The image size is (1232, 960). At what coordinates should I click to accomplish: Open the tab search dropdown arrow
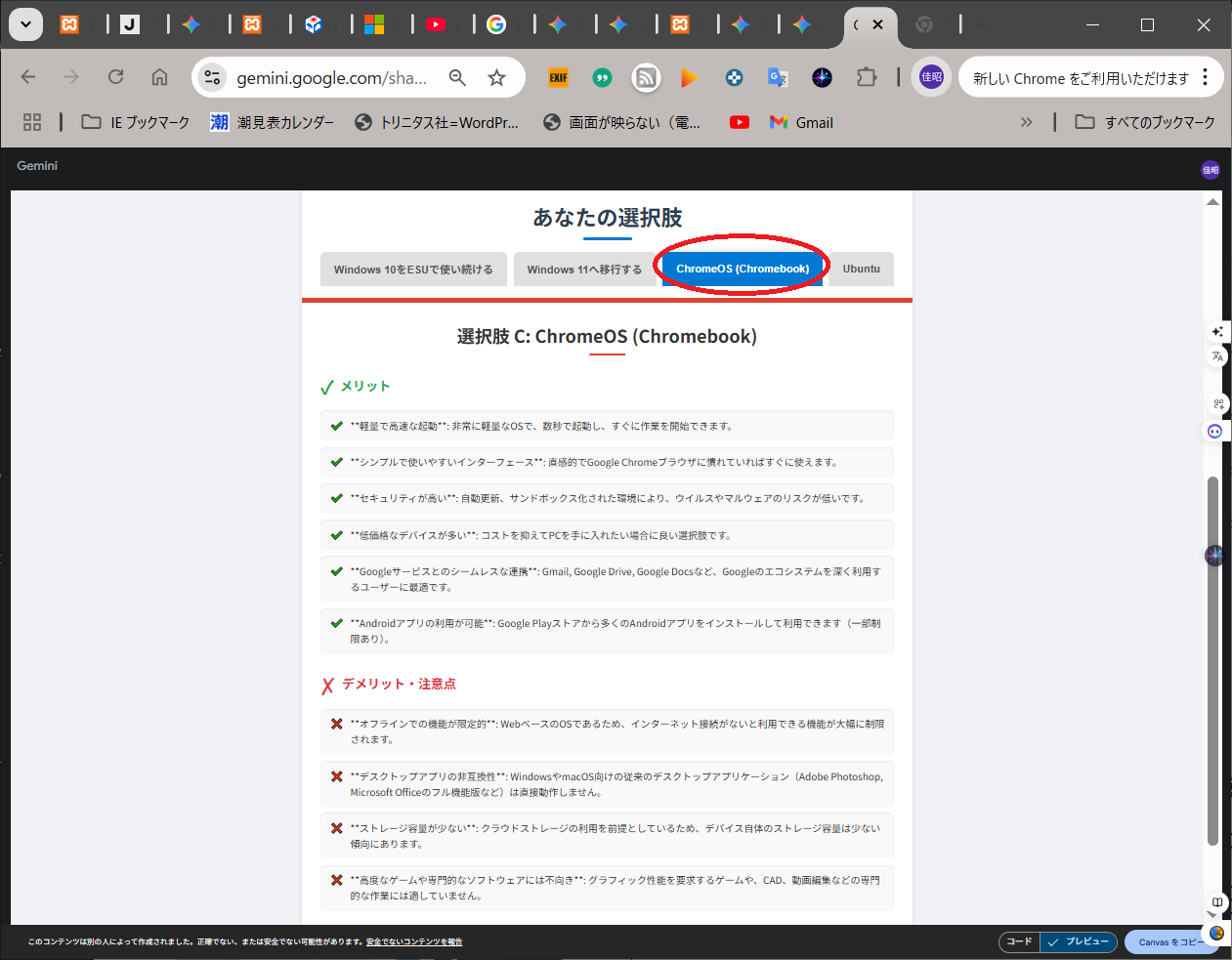(x=25, y=24)
